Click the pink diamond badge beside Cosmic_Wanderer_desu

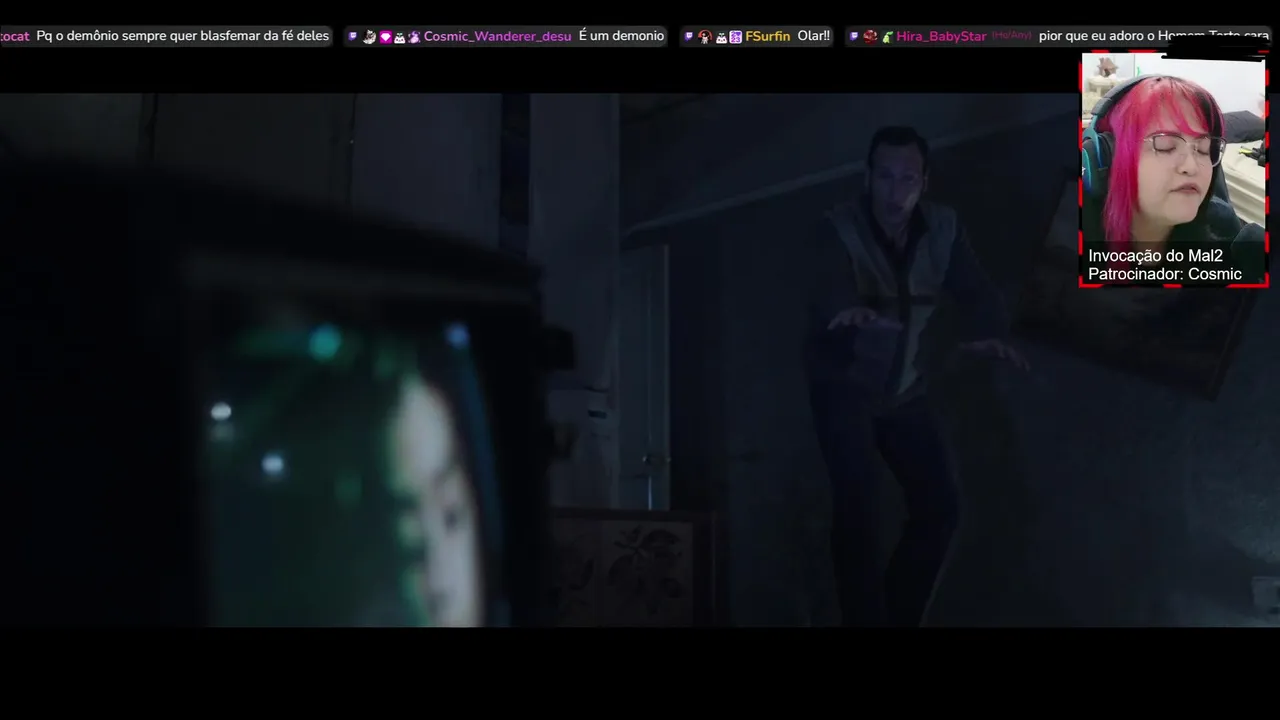coord(385,37)
